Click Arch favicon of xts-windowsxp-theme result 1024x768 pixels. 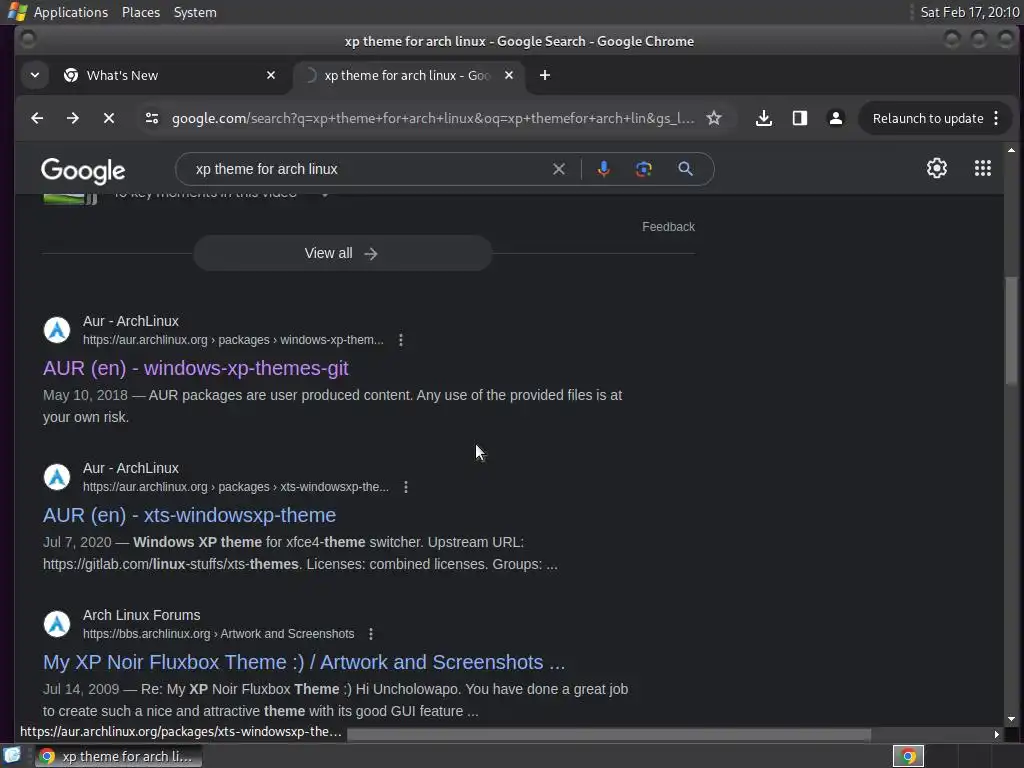(57, 477)
